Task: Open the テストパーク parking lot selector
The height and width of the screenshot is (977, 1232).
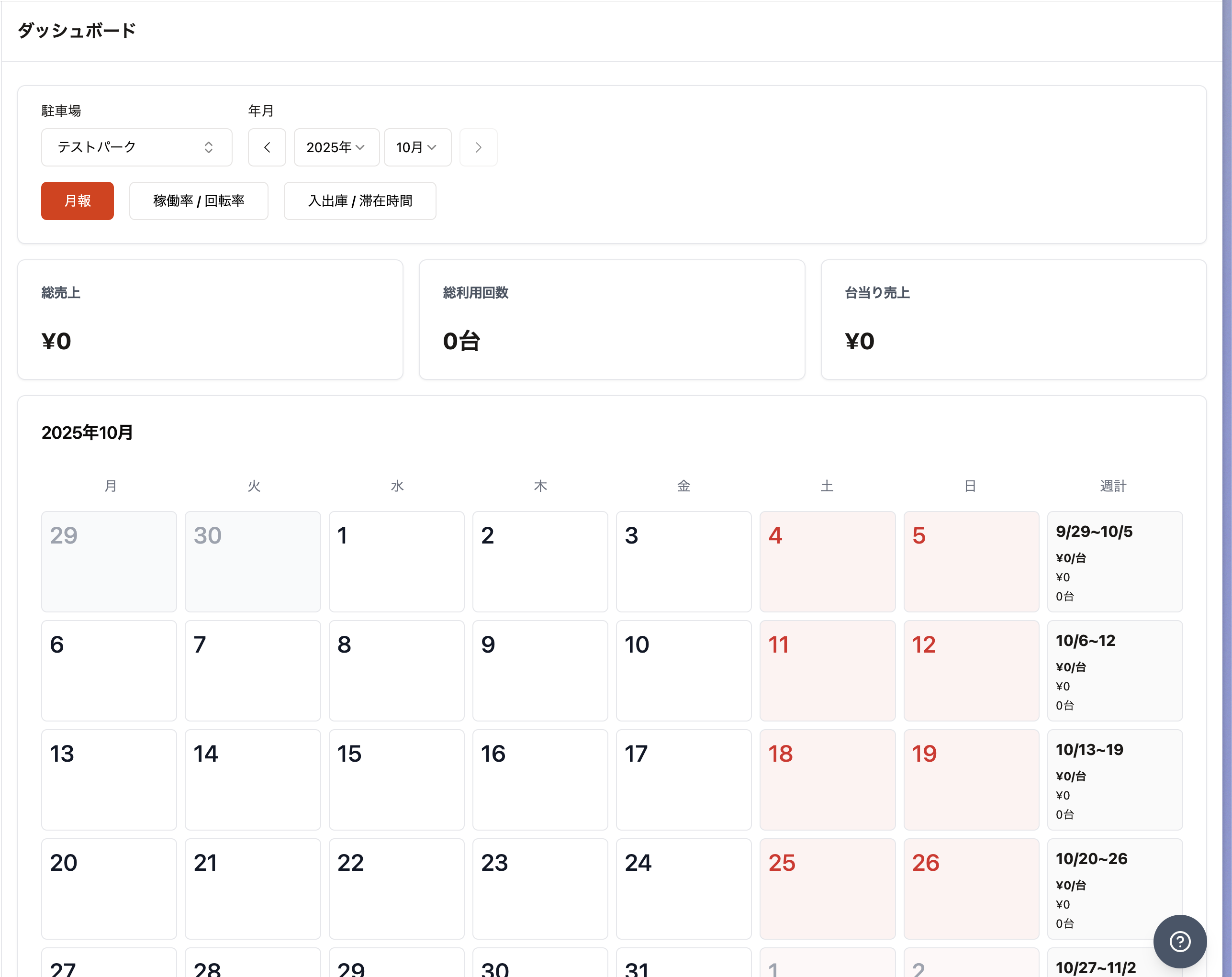Action: [x=136, y=147]
